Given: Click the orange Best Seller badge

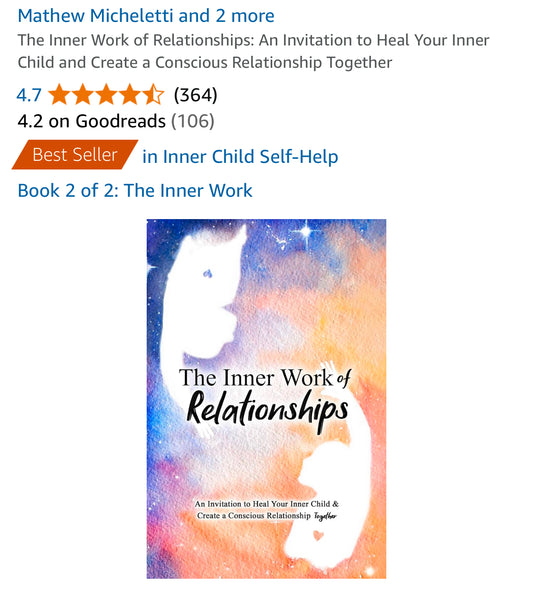Looking at the screenshot, I should [75, 155].
